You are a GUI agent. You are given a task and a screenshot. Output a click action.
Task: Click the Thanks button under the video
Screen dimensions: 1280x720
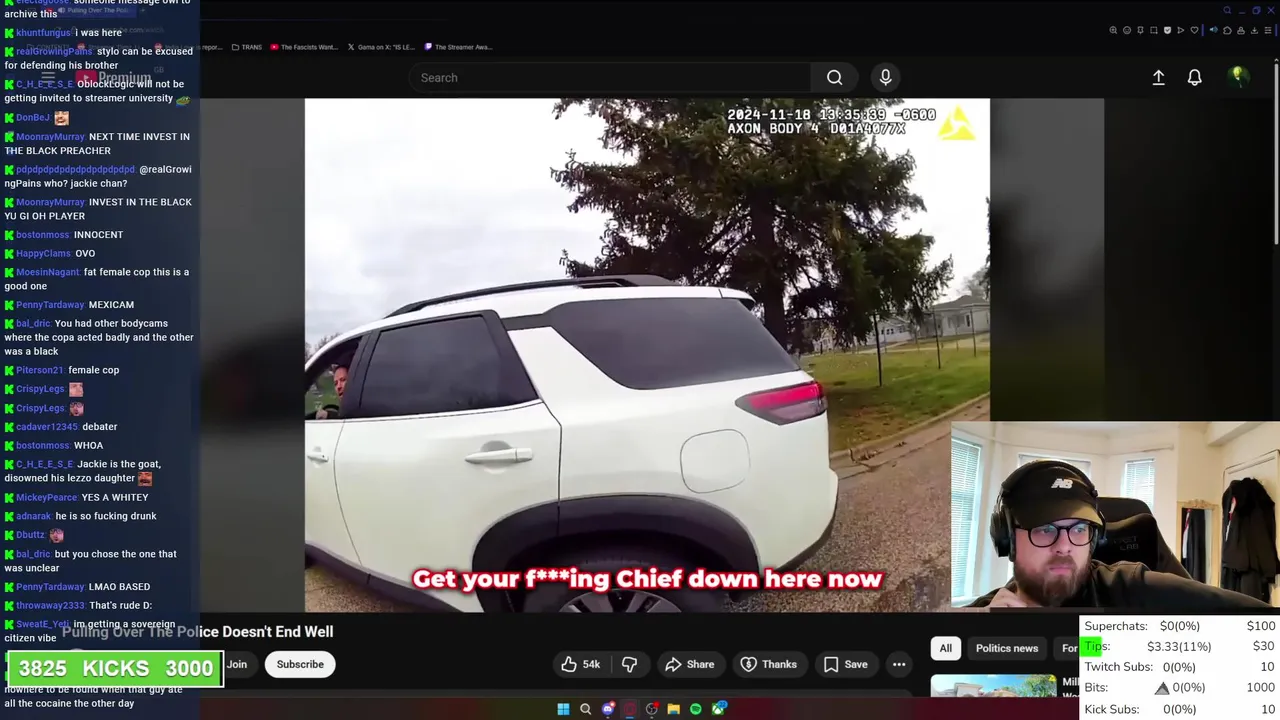(768, 664)
